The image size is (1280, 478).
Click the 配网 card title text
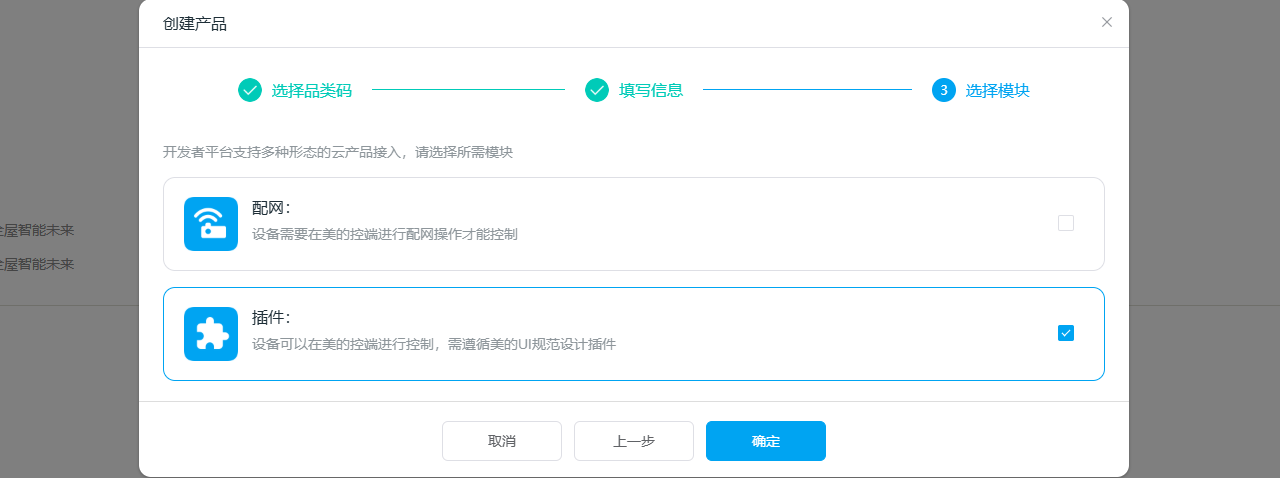point(270,208)
